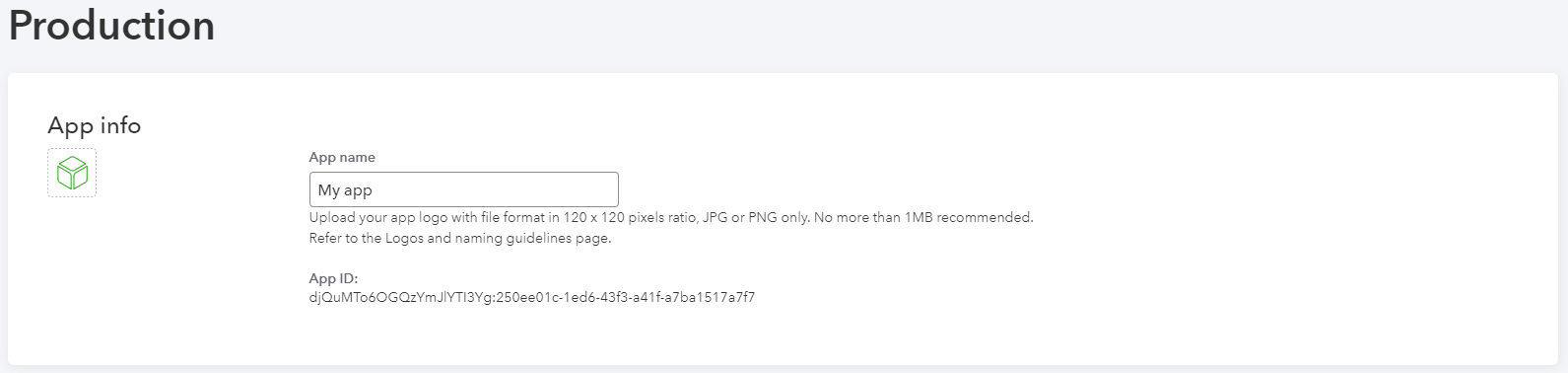This screenshot has width=1568, height=373.
Task: Focus the App name field containing My app
Action: coord(464,189)
